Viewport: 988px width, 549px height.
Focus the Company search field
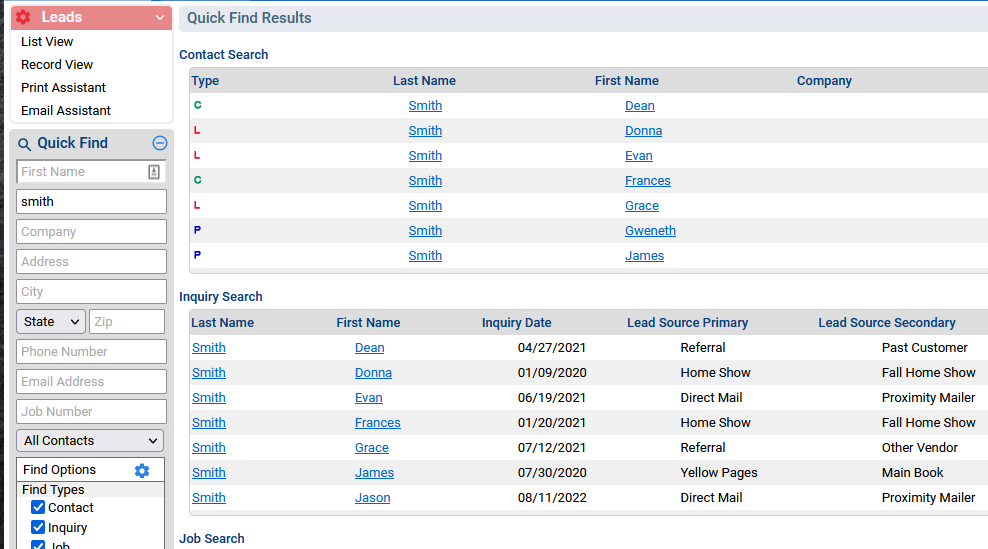91,231
